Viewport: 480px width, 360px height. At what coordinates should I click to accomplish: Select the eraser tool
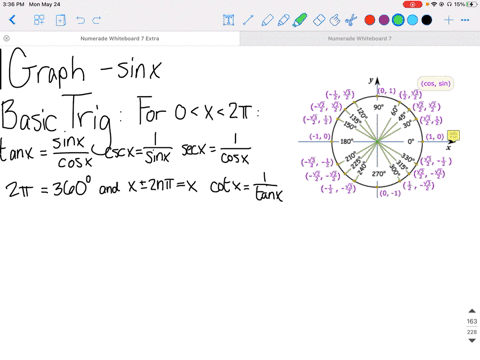[x=319, y=20]
